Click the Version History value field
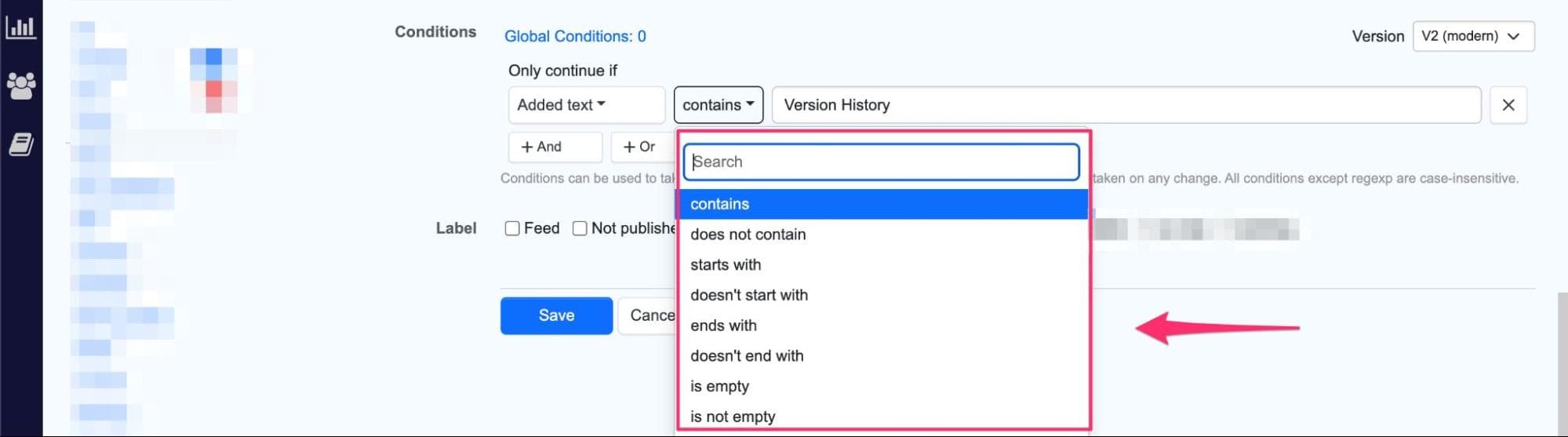1568x437 pixels. (x=1126, y=105)
